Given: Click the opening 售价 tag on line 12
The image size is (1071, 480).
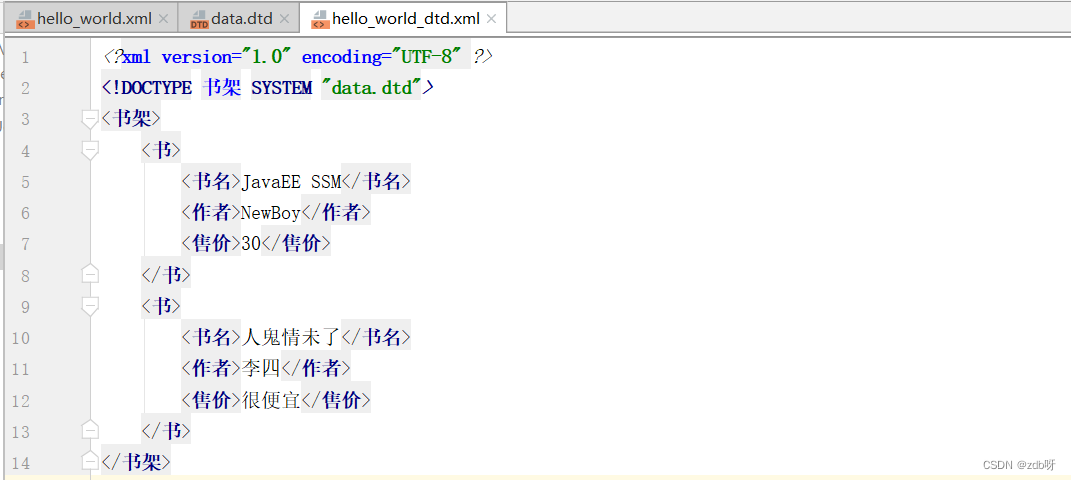Looking at the screenshot, I should pyautogui.click(x=211, y=400).
